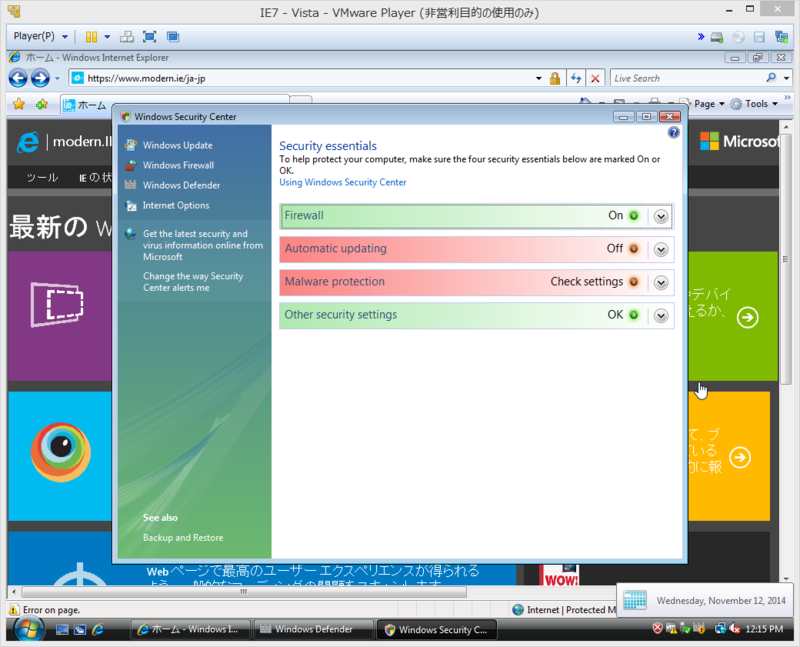This screenshot has height=647, width=800.
Task: Click the IE address bar URL field
Action: (x=308, y=79)
